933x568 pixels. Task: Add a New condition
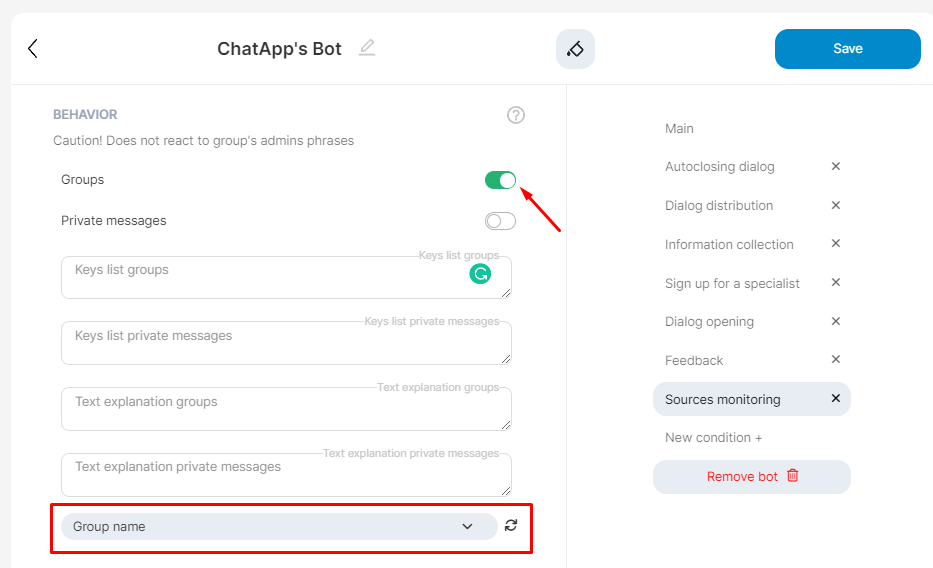[x=713, y=438]
